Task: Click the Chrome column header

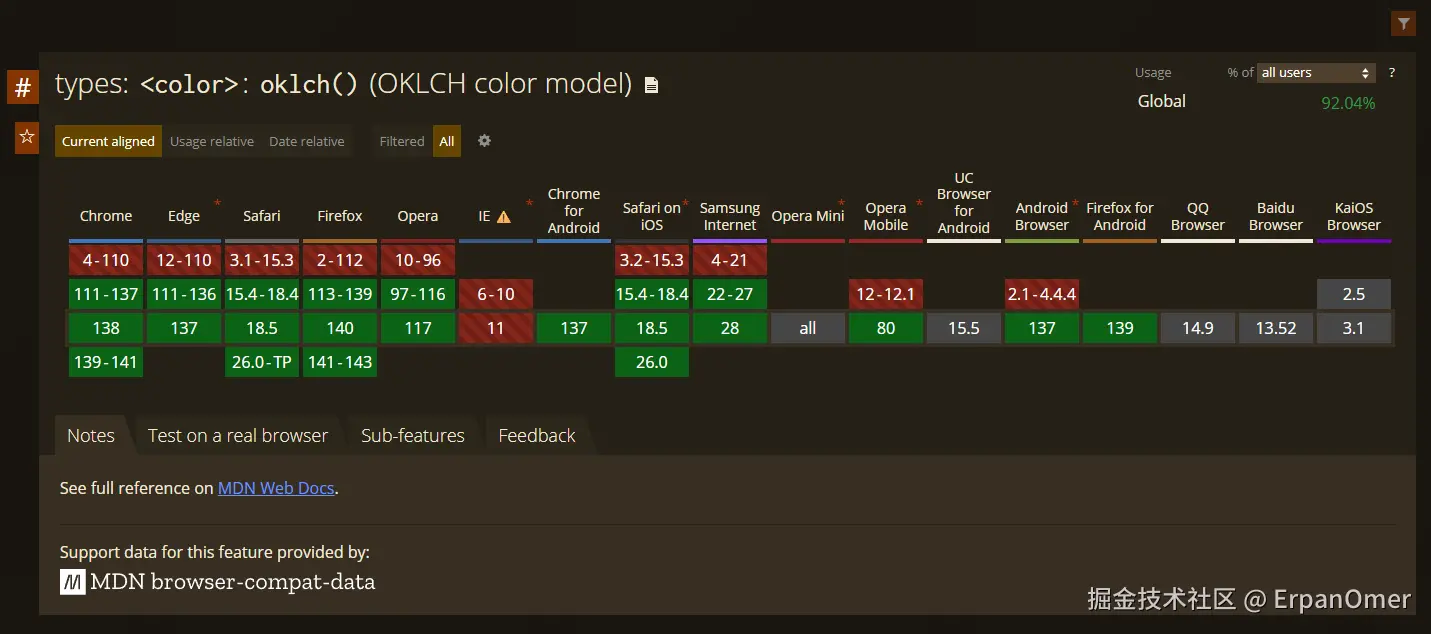Action: [x=106, y=216]
